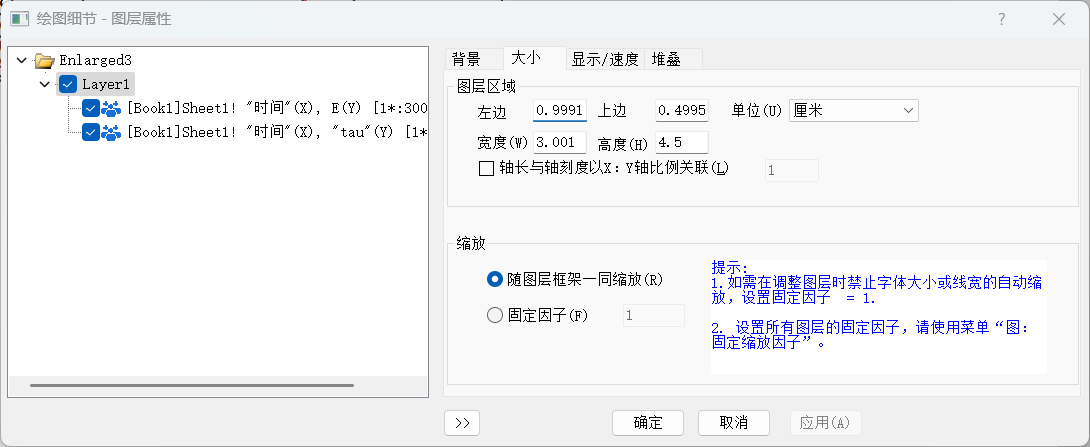1090x447 pixels.
Task: Select 固定因子 radio option
Action: 495,316
